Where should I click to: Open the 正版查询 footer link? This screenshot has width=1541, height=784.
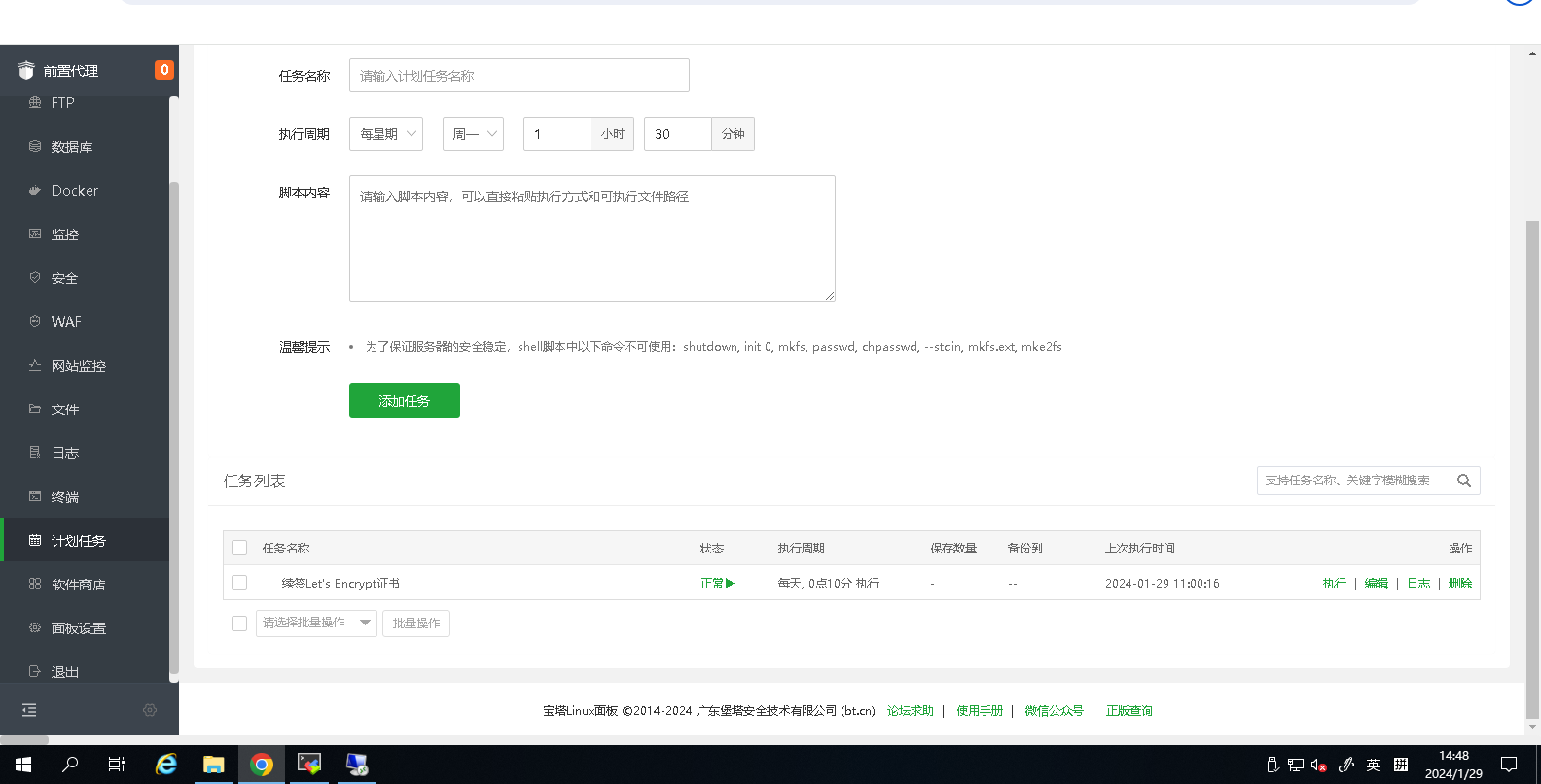pyautogui.click(x=1129, y=711)
